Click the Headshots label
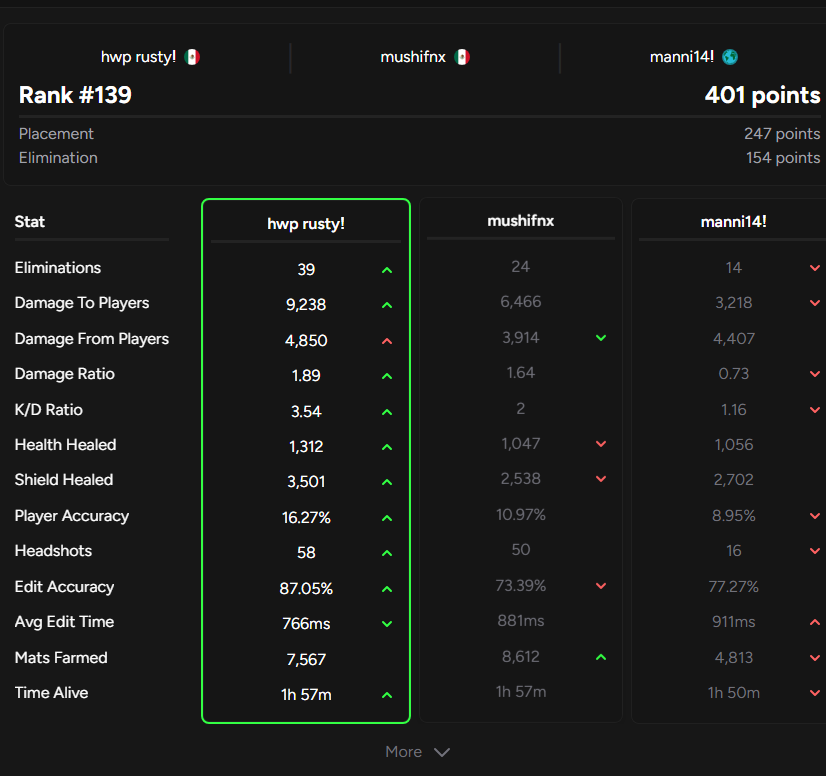The height and width of the screenshot is (776, 826). (x=53, y=551)
